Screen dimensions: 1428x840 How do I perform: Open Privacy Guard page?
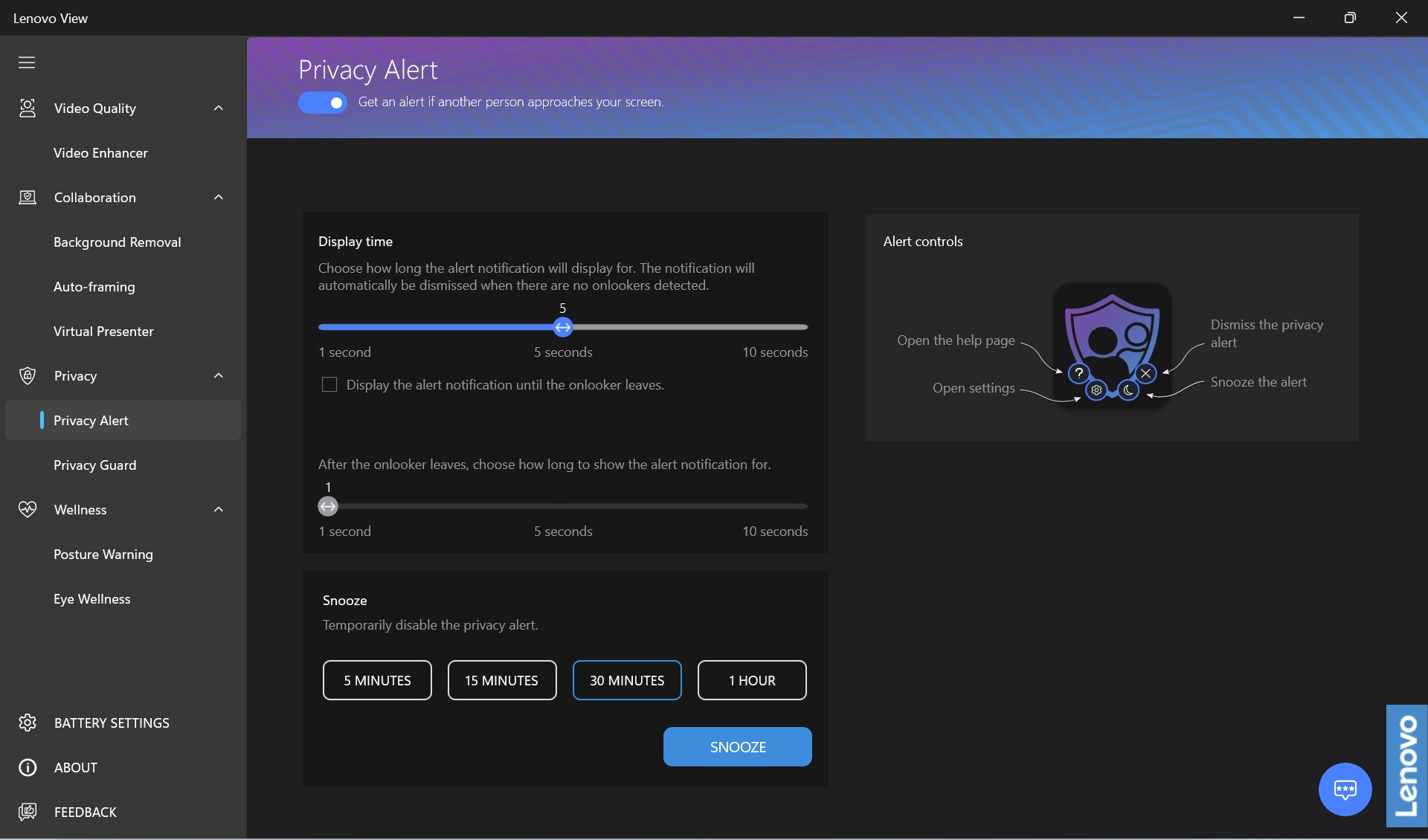(95, 465)
